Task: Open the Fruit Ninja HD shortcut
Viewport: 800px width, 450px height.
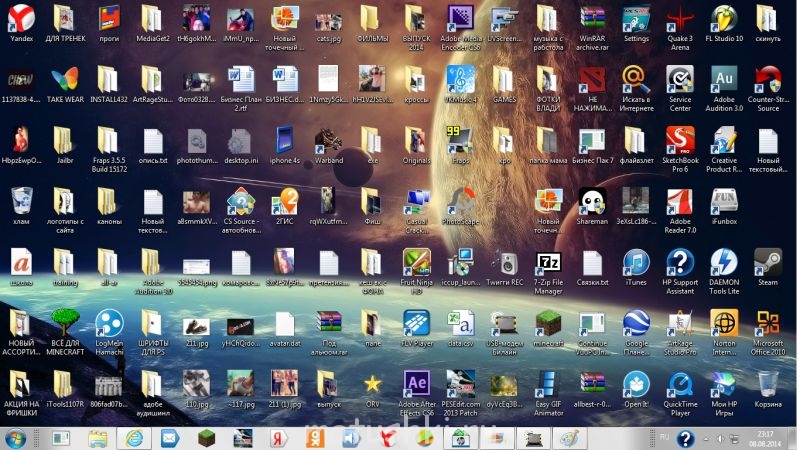Action: click(416, 262)
